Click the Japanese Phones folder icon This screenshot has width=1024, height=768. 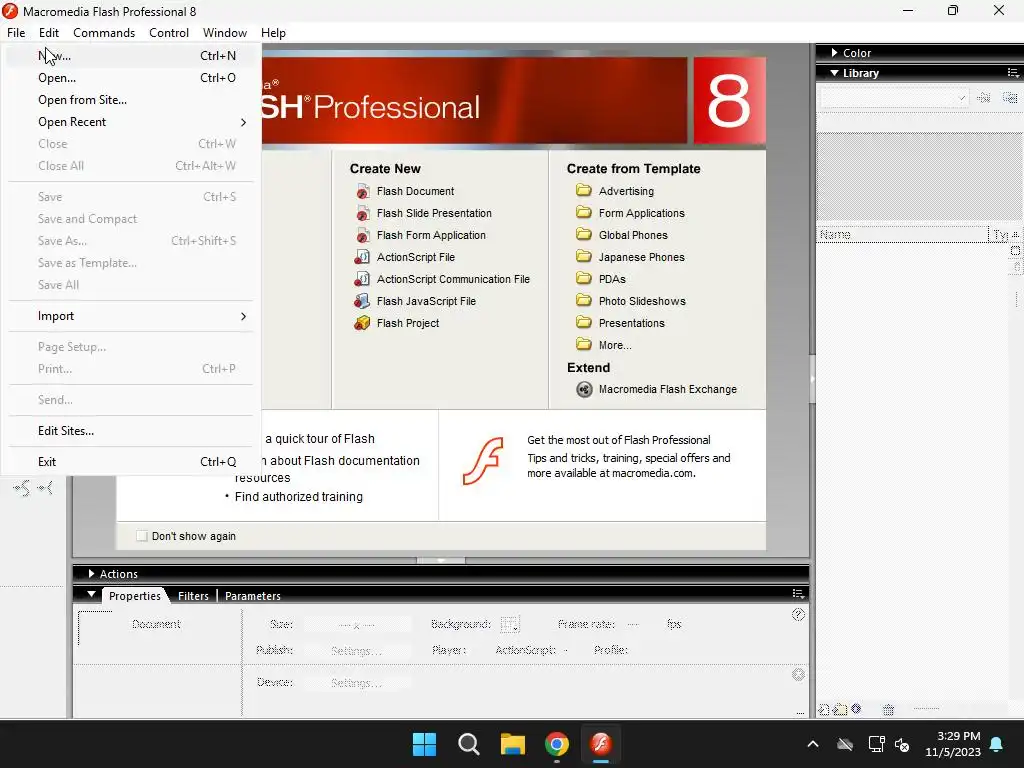584,257
